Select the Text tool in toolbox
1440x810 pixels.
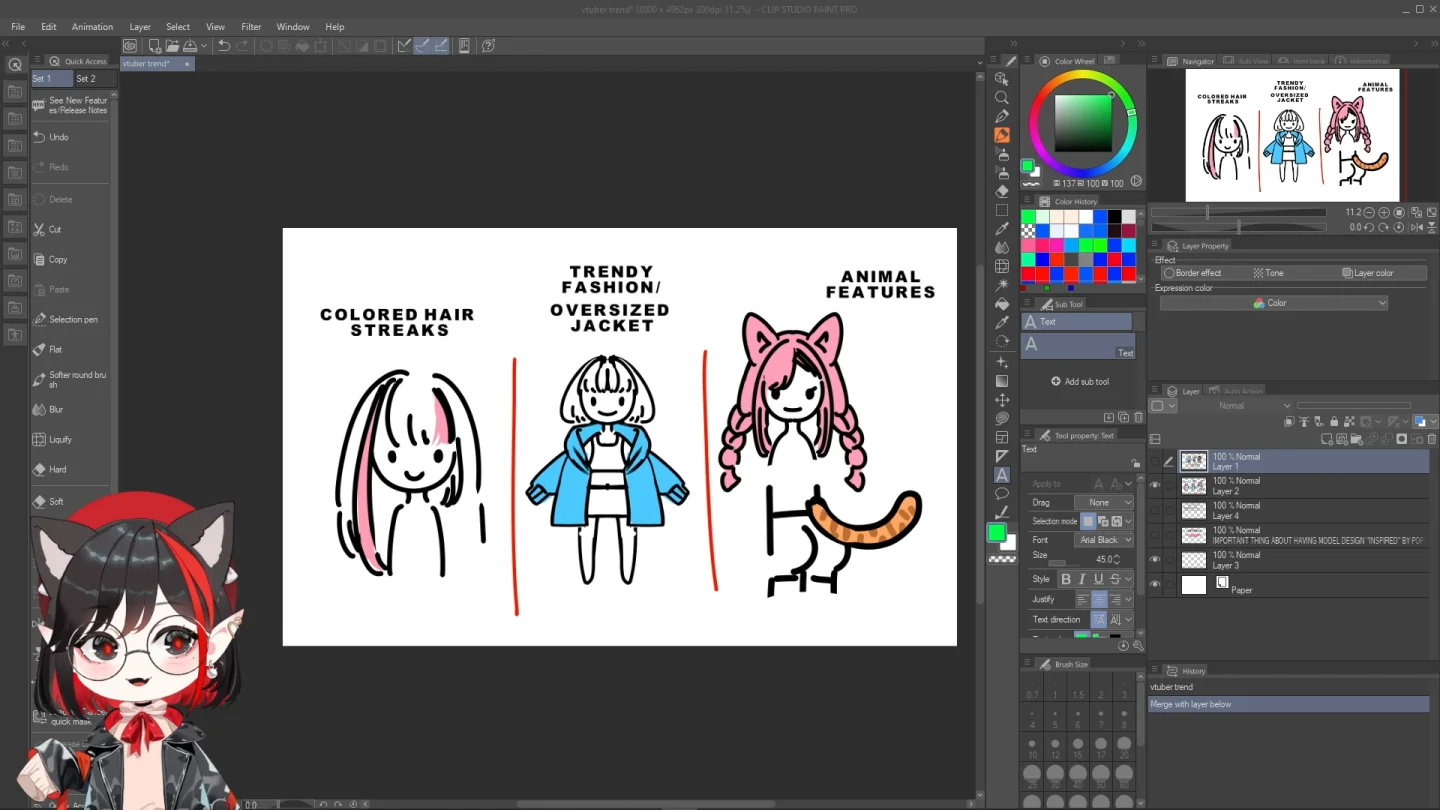[x=1002, y=475]
